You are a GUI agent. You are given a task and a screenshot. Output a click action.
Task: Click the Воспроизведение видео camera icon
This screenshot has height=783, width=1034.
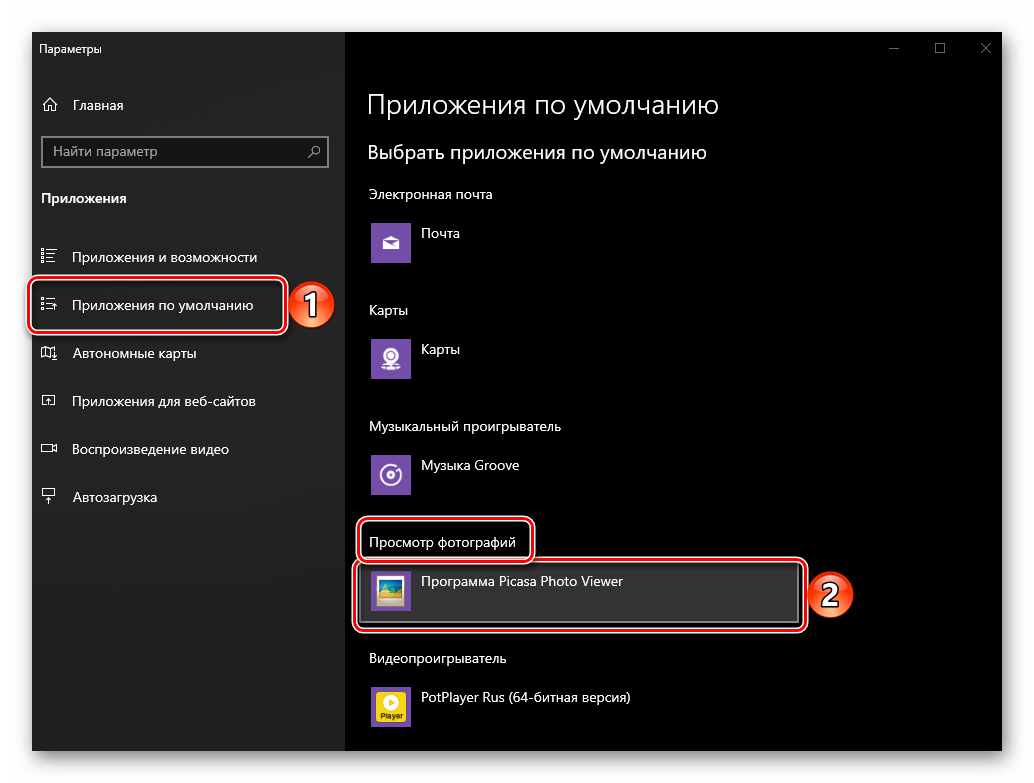(49, 449)
